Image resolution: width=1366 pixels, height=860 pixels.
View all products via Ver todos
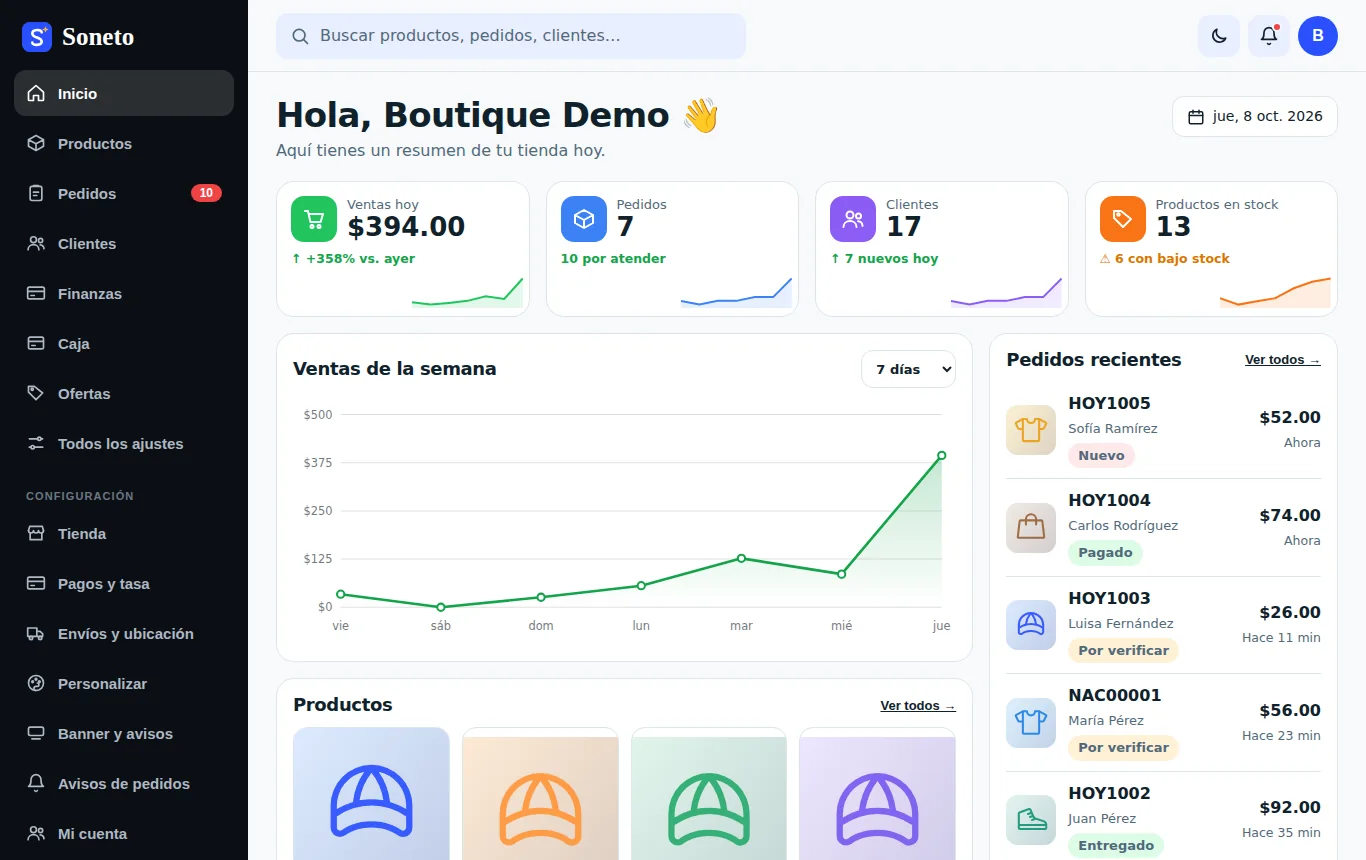918,706
